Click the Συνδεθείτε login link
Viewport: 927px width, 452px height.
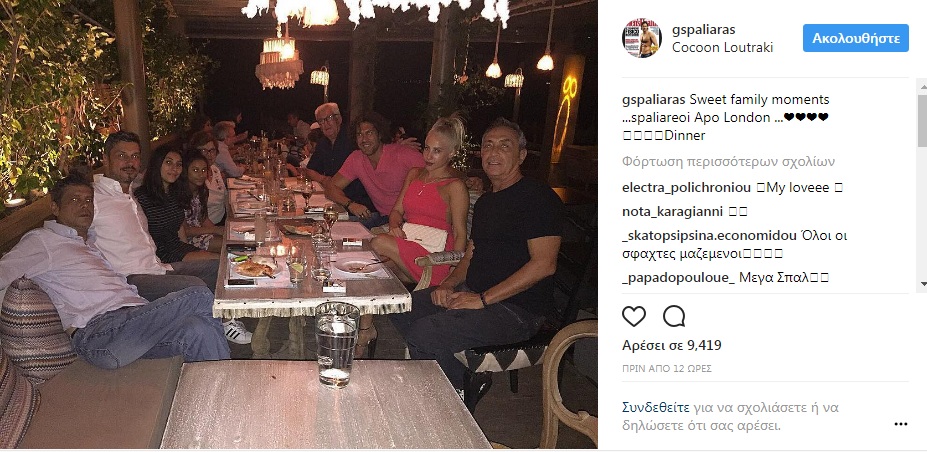tap(656, 407)
